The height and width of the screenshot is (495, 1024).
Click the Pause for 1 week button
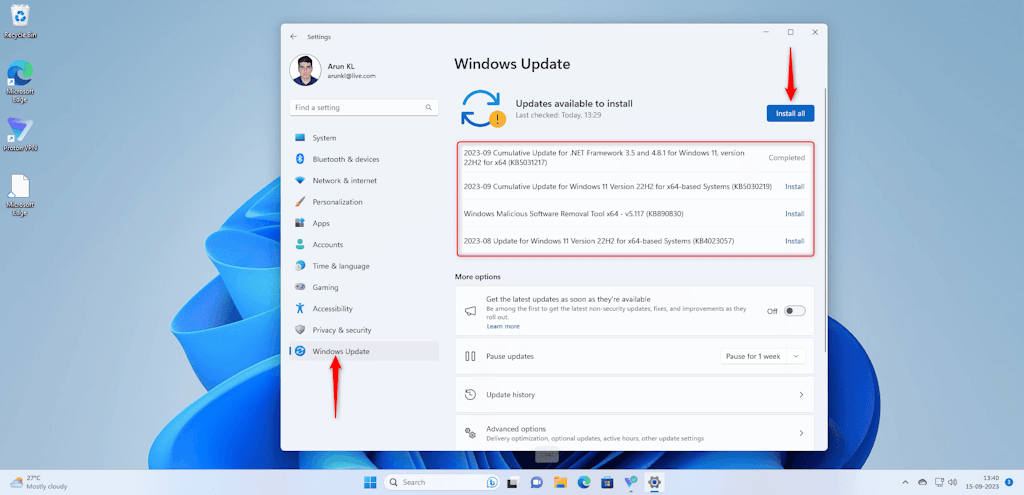pyautogui.click(x=753, y=357)
